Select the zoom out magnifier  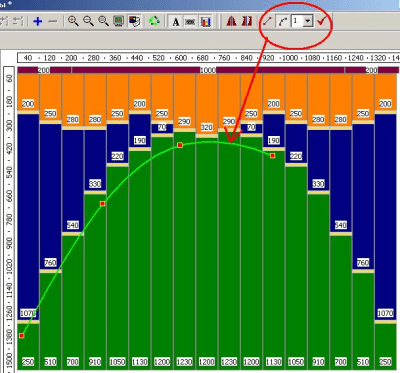(x=88, y=21)
